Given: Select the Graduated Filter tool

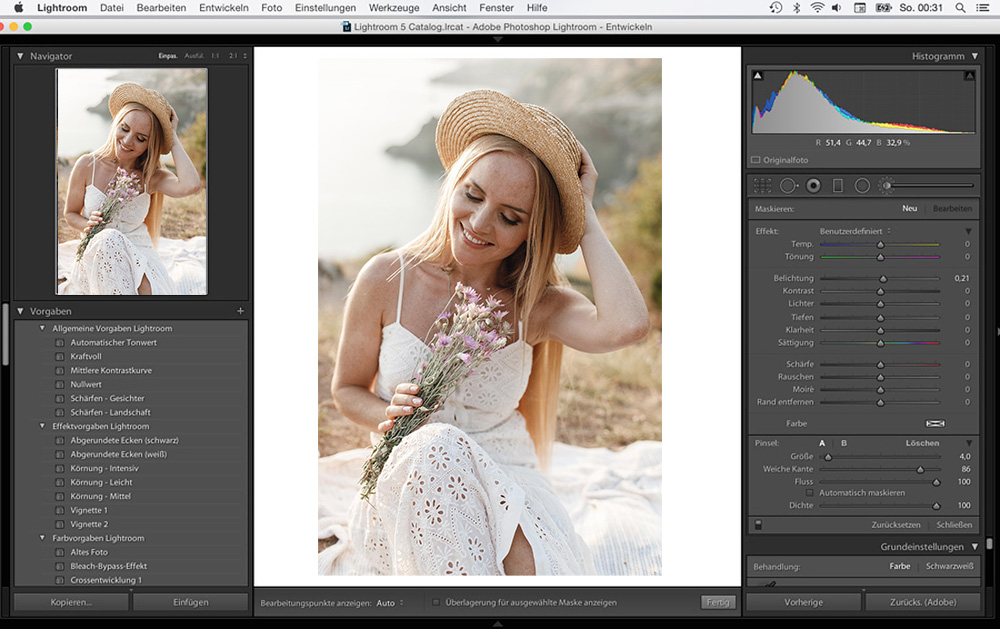Looking at the screenshot, I should (x=838, y=186).
